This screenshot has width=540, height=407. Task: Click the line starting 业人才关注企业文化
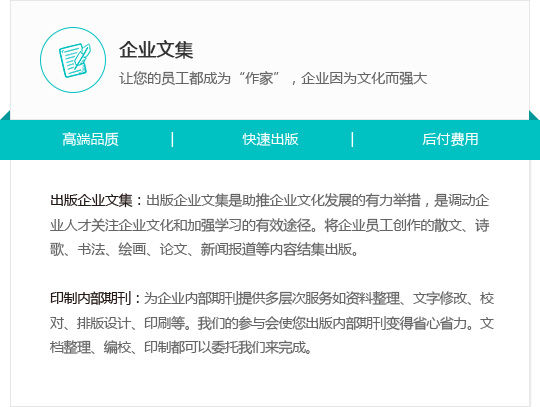[x=270, y=225]
